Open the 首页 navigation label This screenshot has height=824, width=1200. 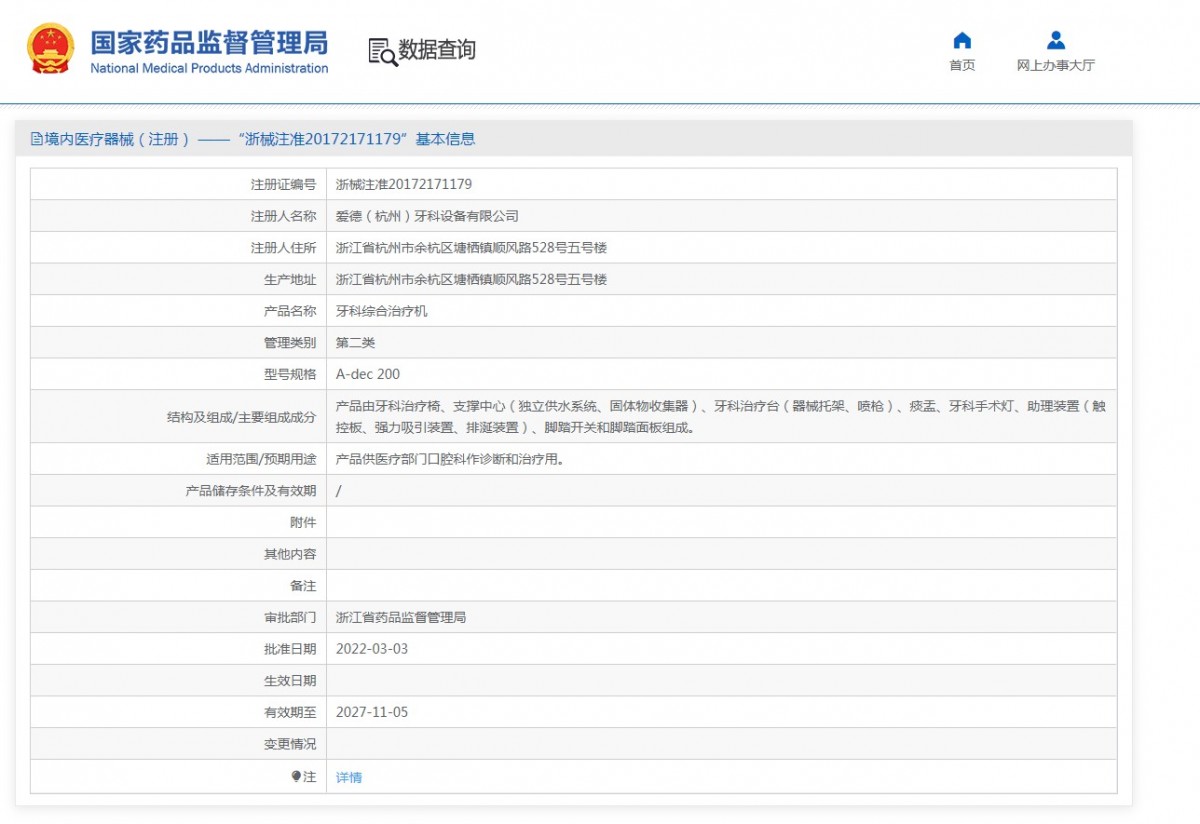(962, 66)
